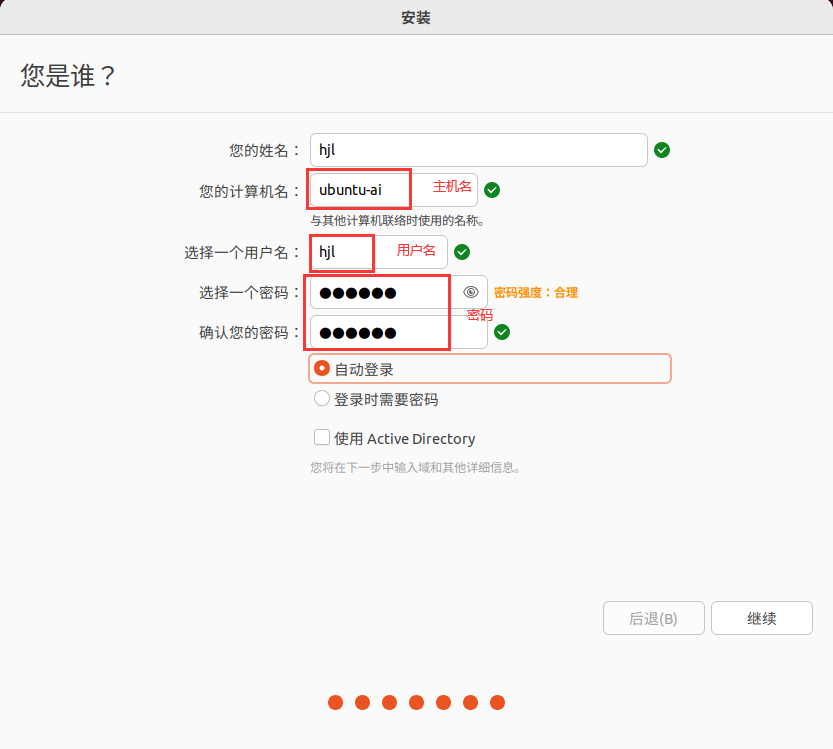The width and height of the screenshot is (833, 749).
Task: Select 登录时需要密码 radio option
Action: 321,398
